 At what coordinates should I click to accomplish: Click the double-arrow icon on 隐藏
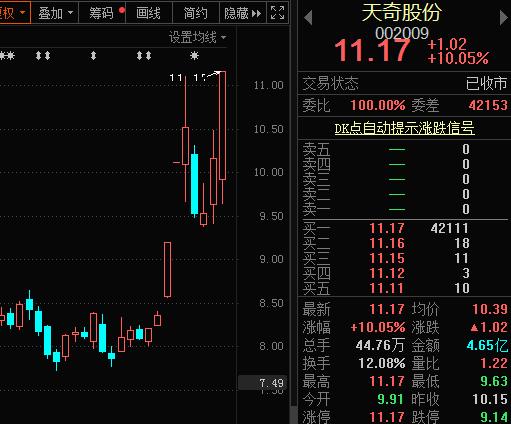click(x=257, y=14)
